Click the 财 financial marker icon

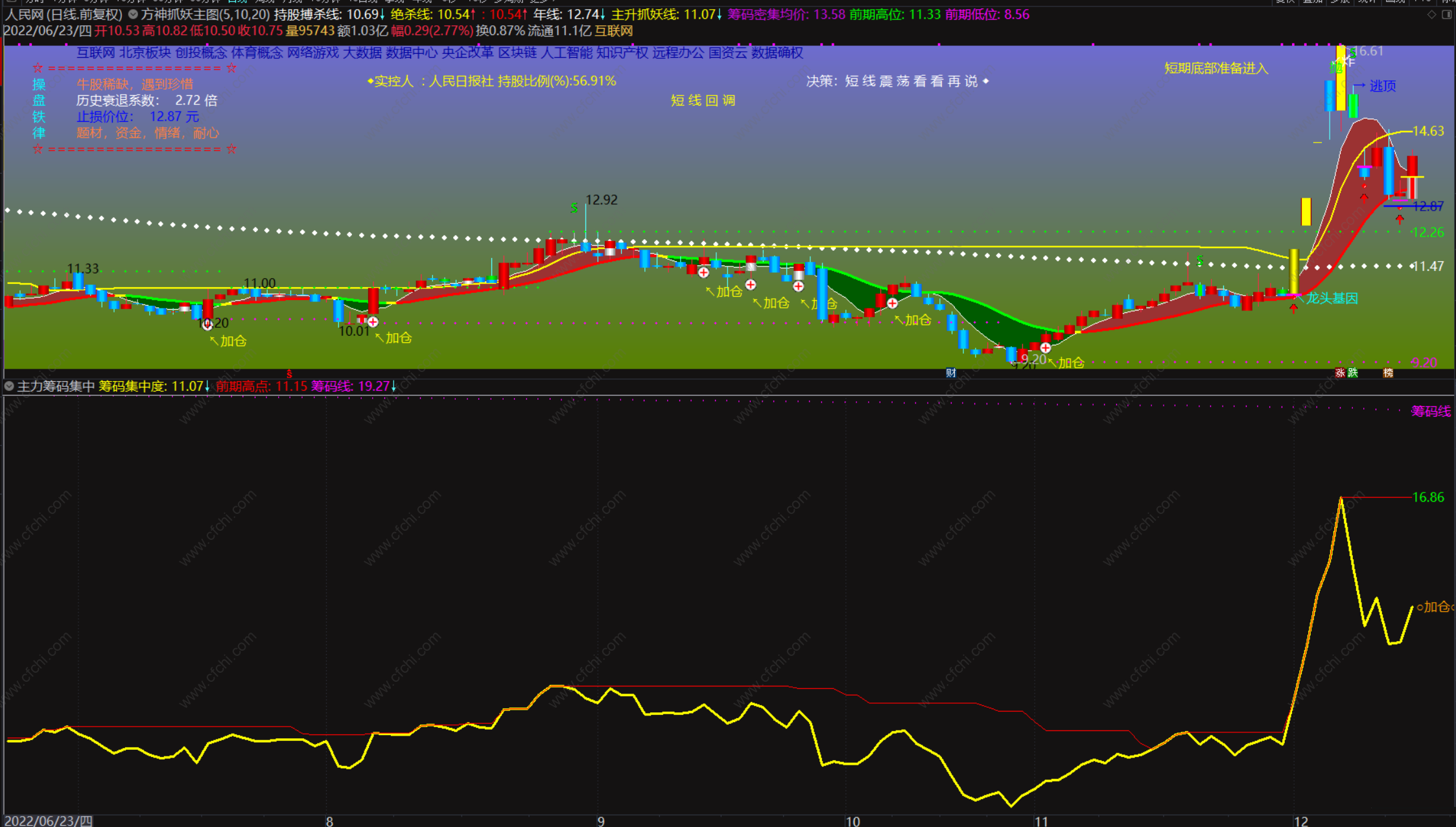coord(951,373)
